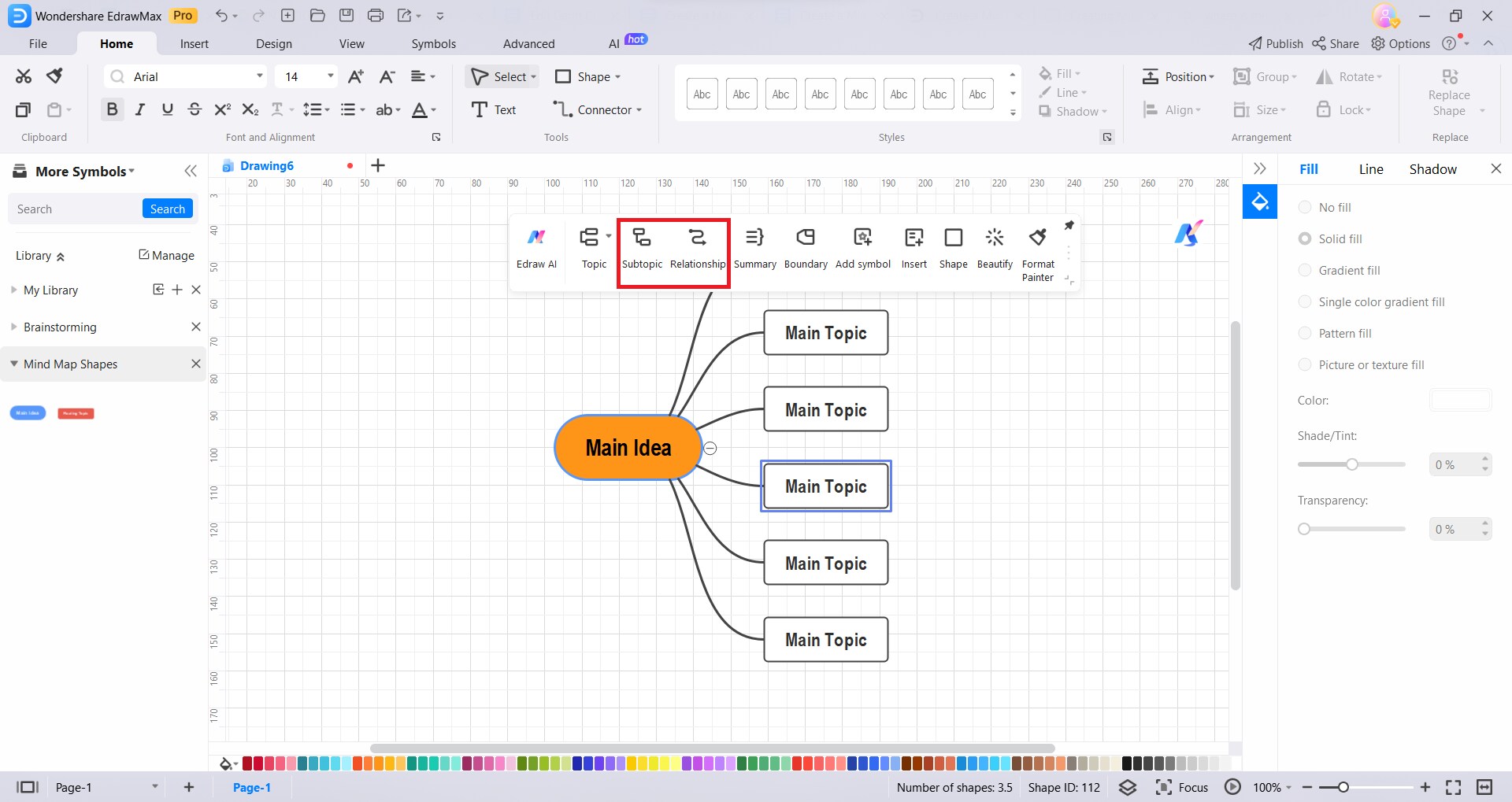
Task: Click the Search button in symbols panel
Action: pyautogui.click(x=168, y=209)
